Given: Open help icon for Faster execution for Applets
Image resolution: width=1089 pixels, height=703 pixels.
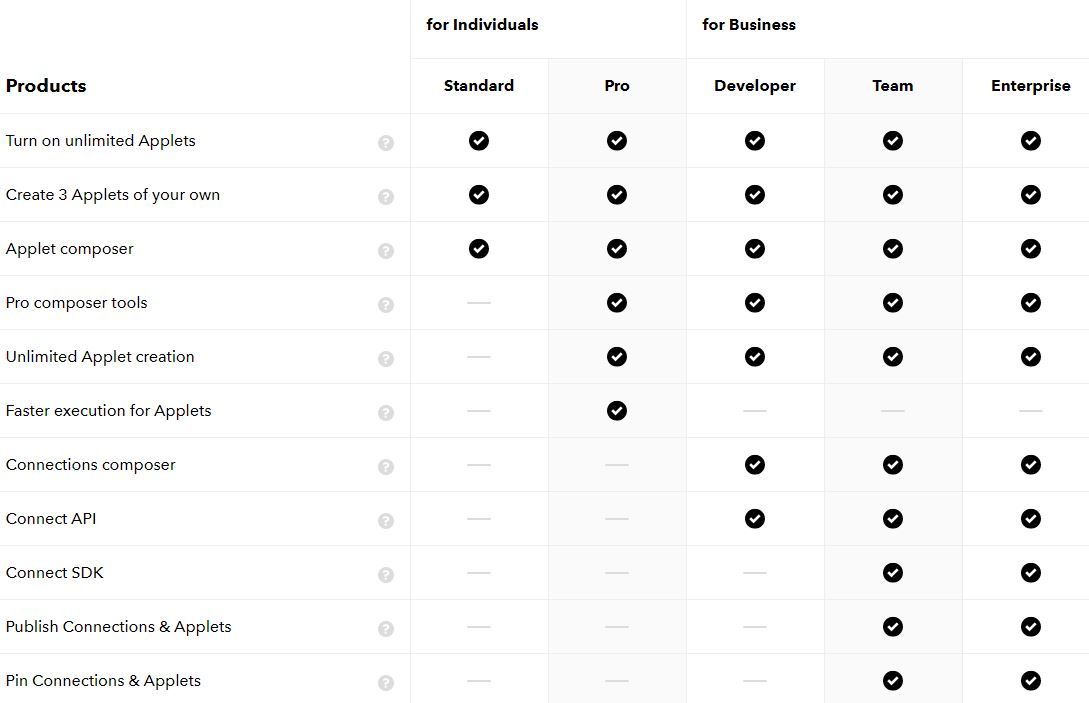Looking at the screenshot, I should point(386,413).
